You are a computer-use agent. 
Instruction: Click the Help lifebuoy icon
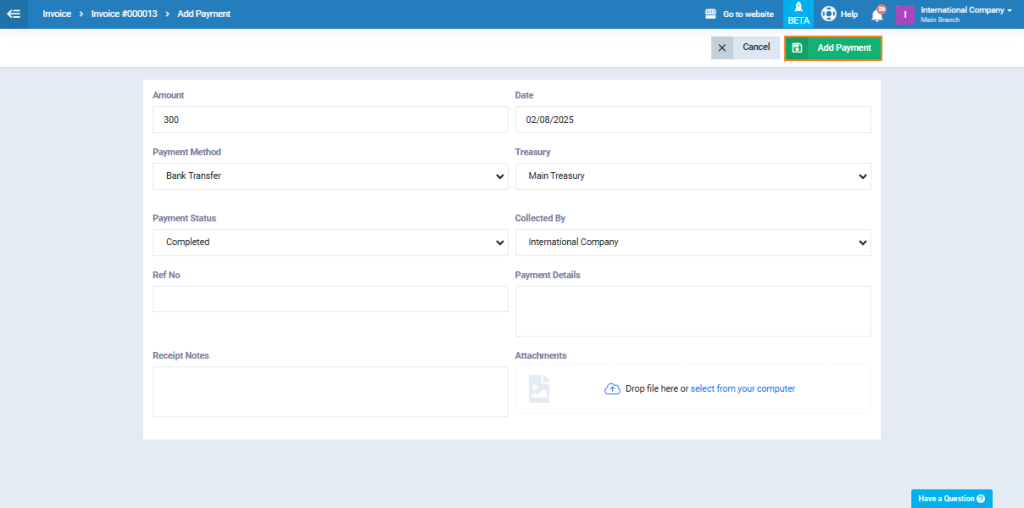(828, 14)
